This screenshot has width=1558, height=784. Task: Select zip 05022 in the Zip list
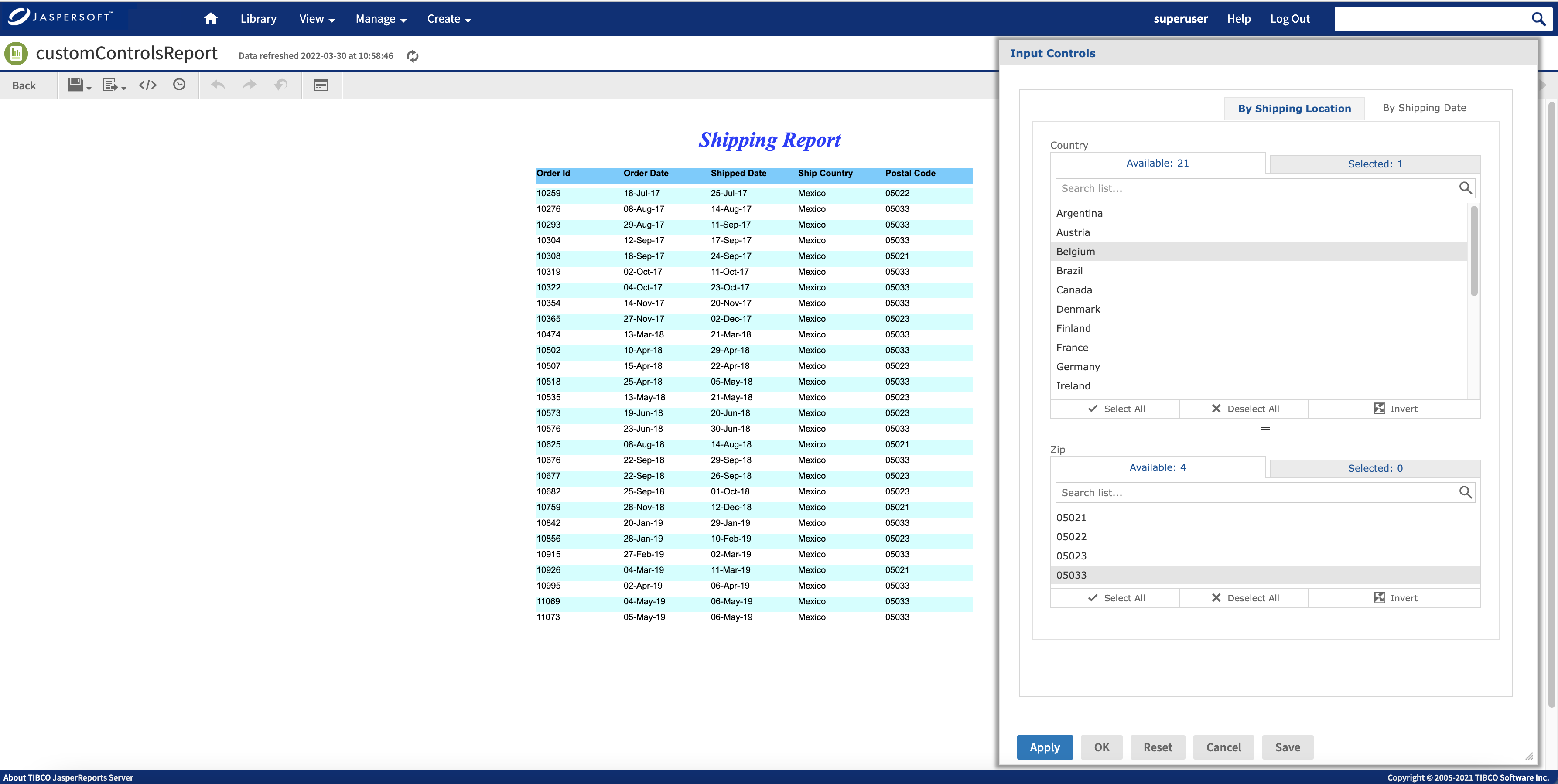click(1265, 537)
